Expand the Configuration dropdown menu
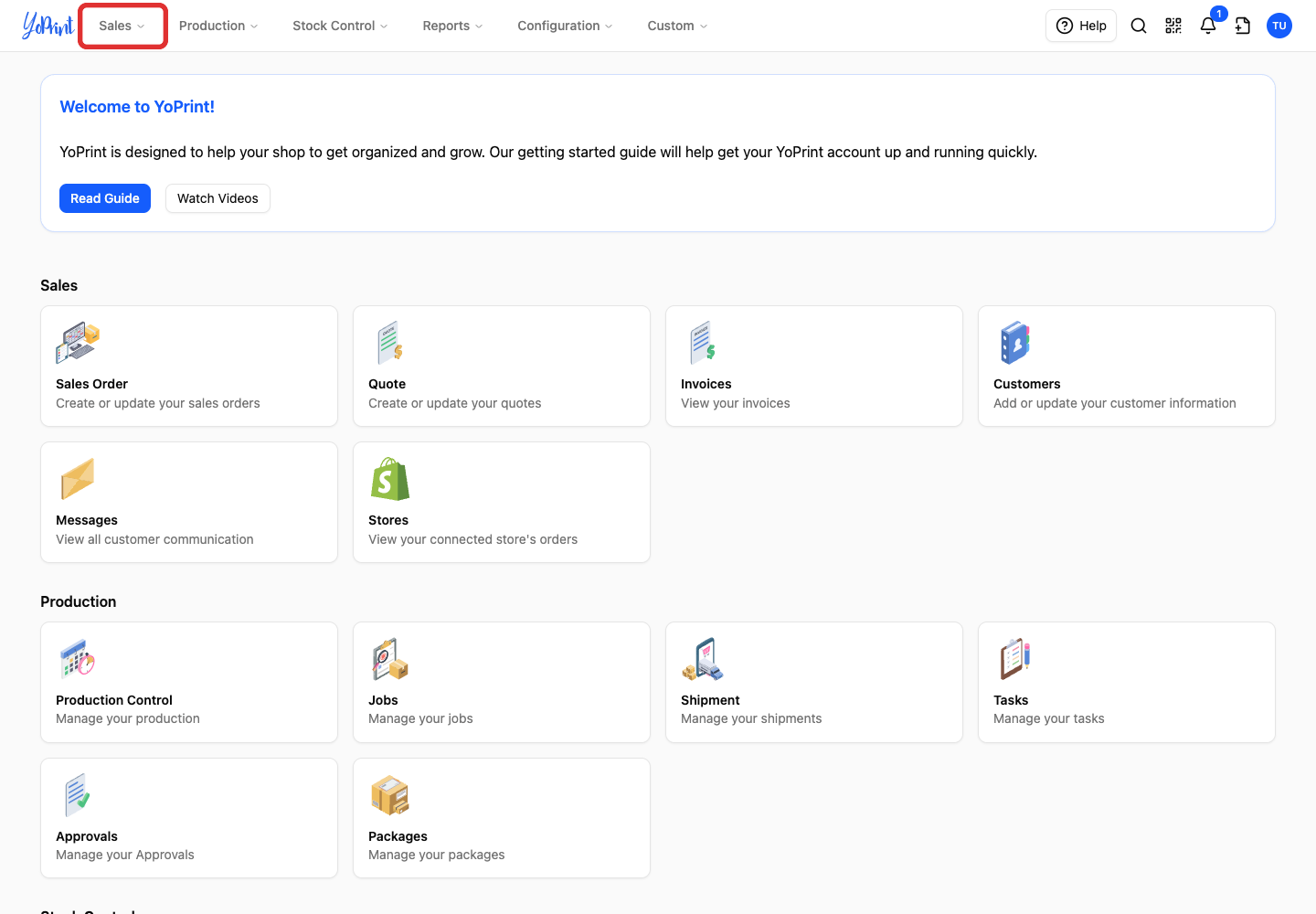 coord(565,26)
